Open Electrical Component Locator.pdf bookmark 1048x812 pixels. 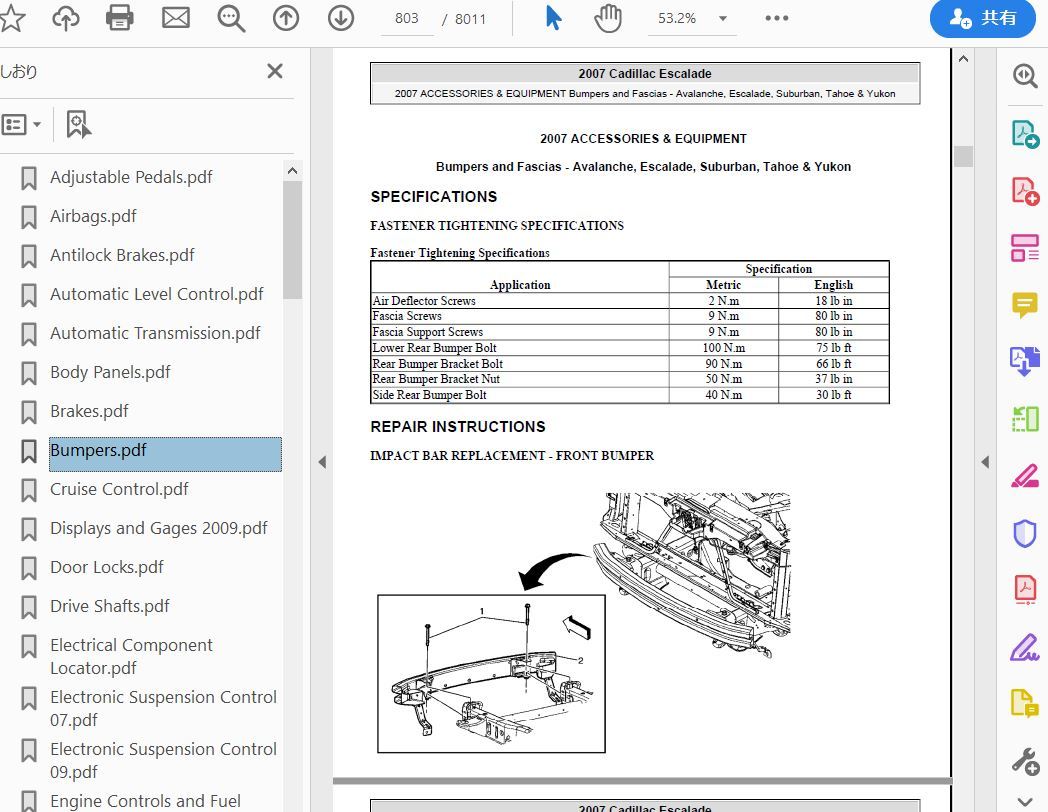(131, 656)
